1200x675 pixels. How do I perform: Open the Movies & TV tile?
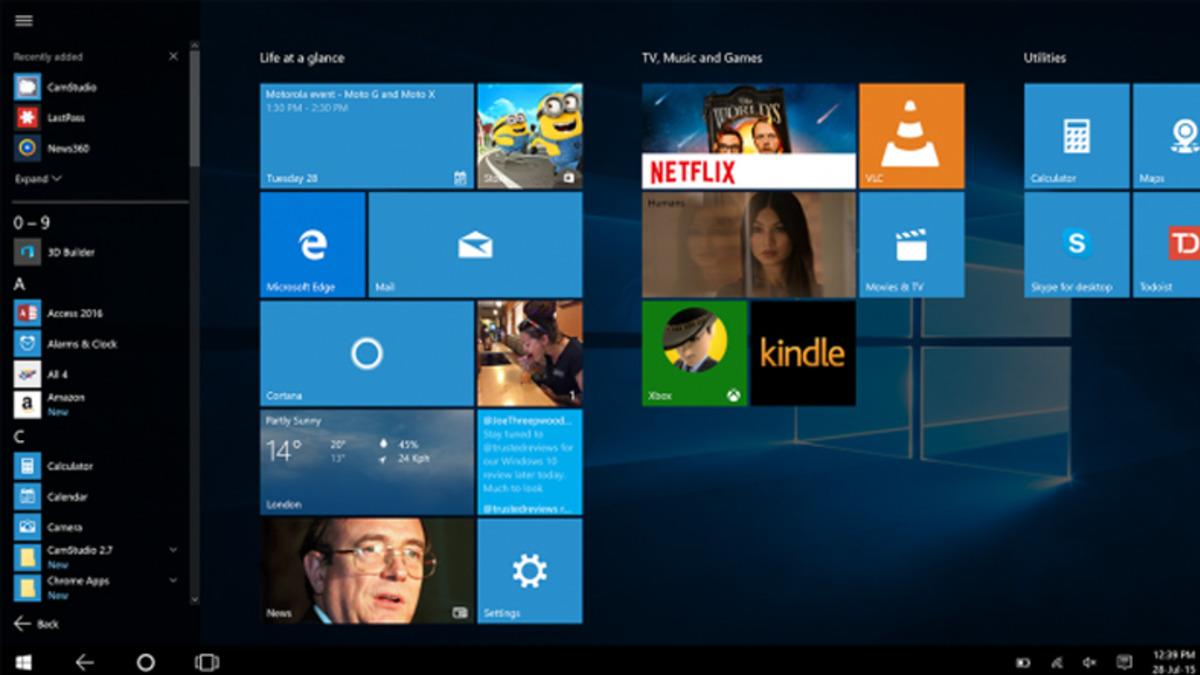[911, 244]
